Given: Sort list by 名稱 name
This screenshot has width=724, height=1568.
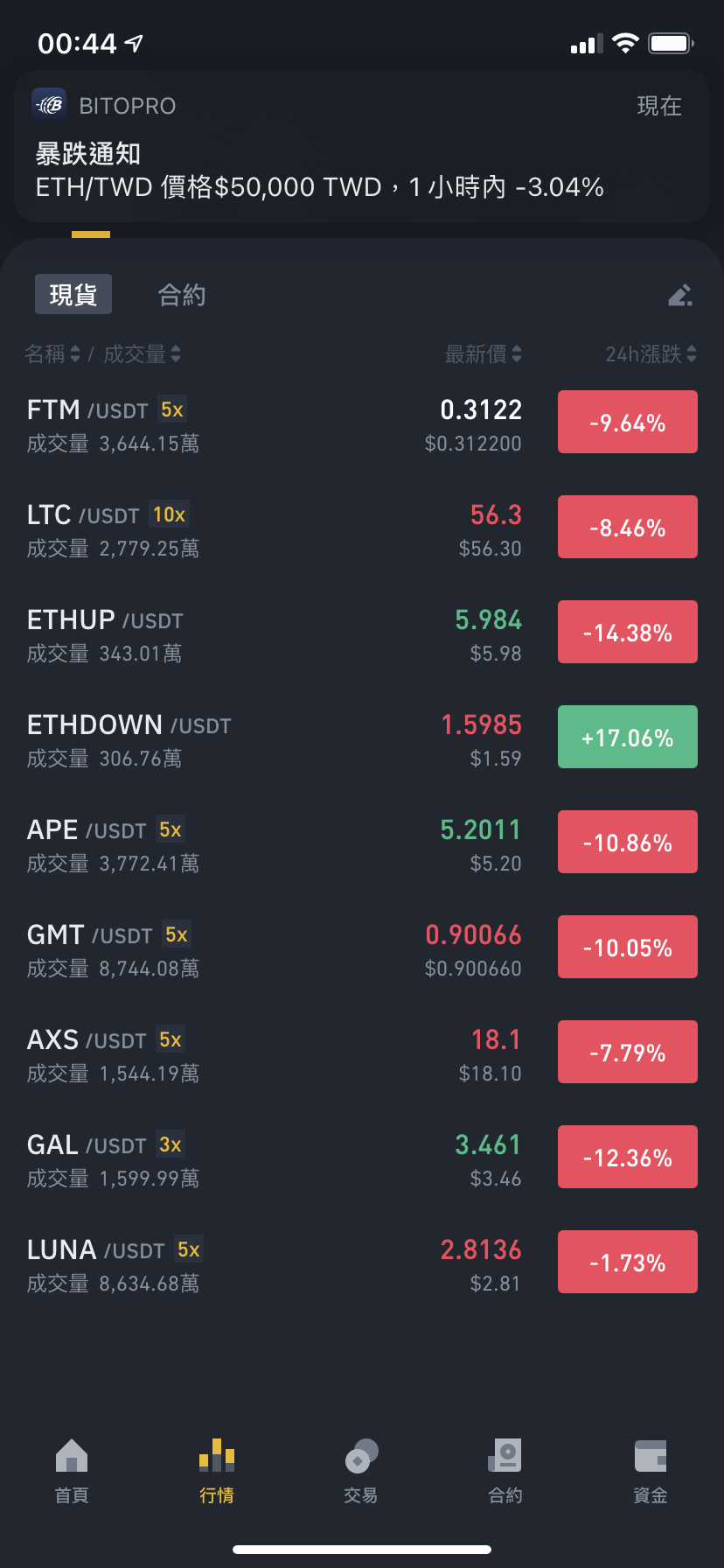Looking at the screenshot, I should coord(52,353).
